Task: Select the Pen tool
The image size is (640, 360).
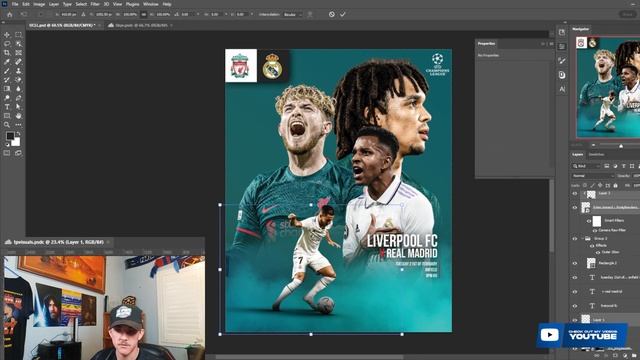Action: [18, 98]
